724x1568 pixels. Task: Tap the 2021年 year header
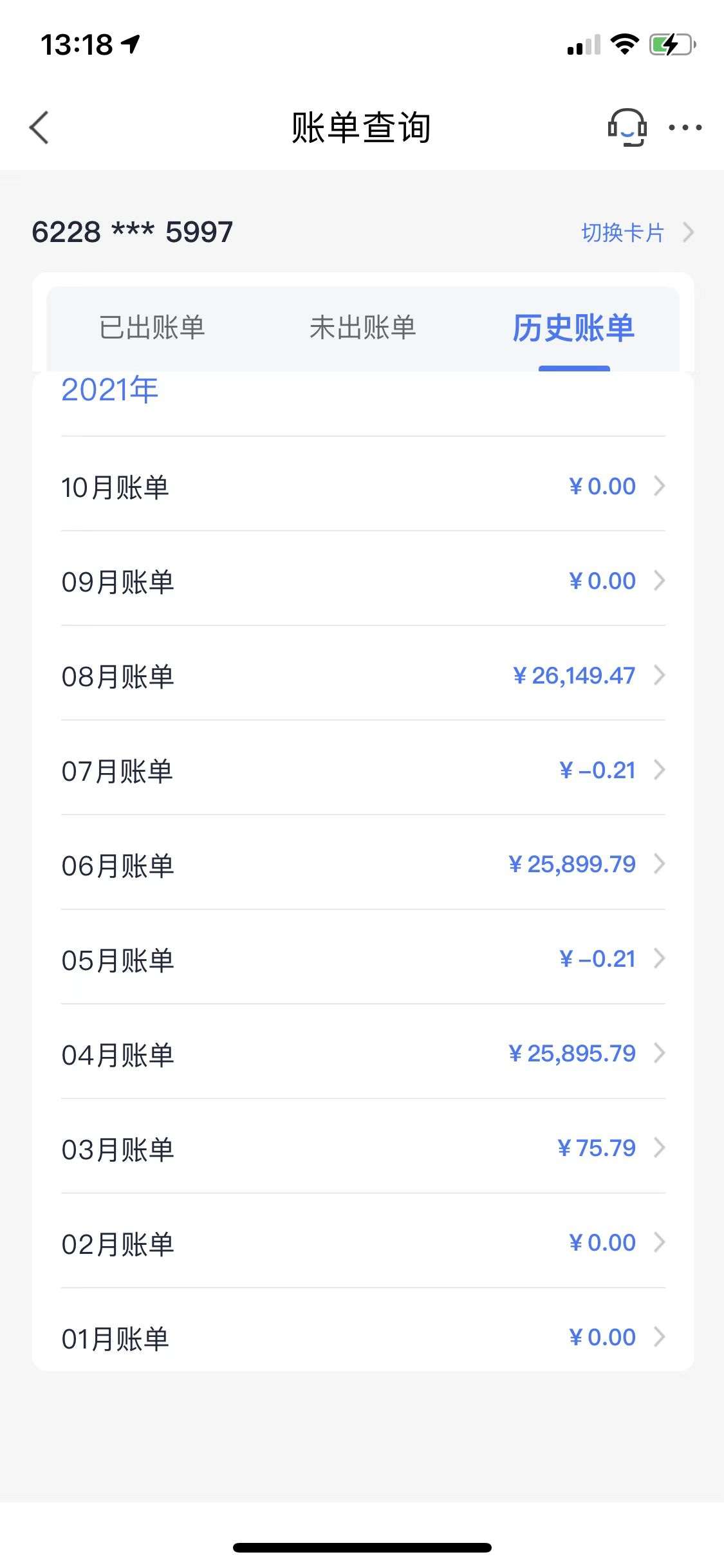[x=110, y=390]
